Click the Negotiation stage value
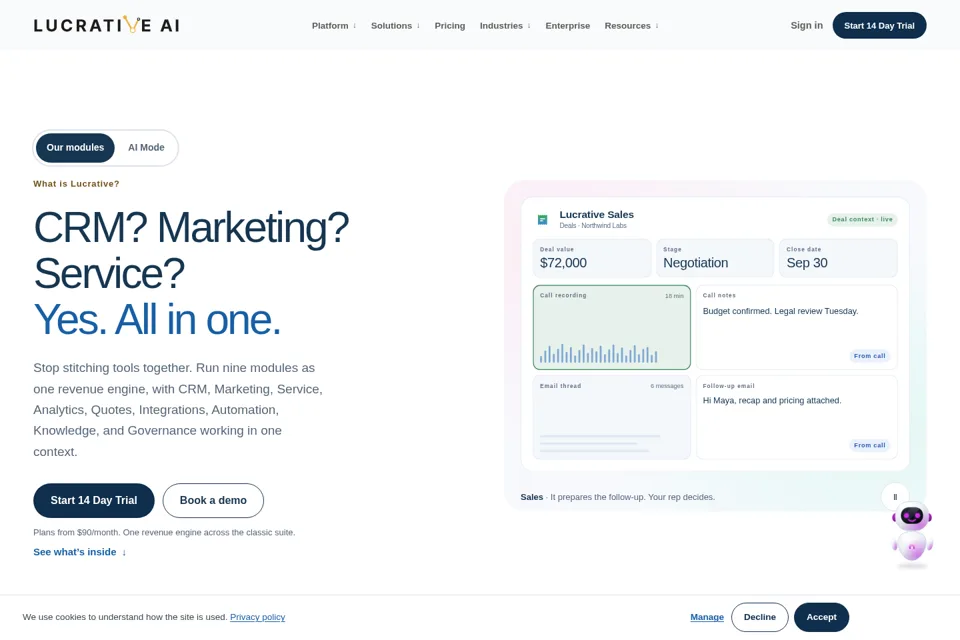This screenshot has width=960, height=640. coord(696,263)
